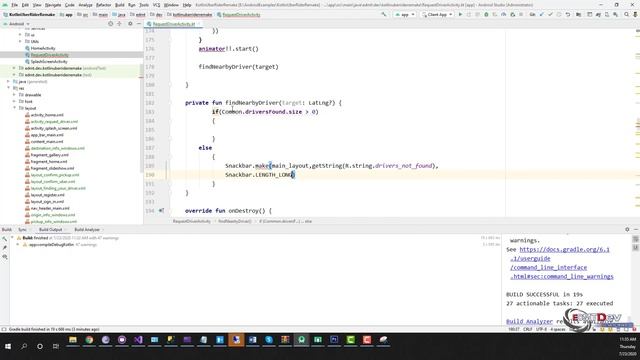Click the Debug app bug icon
Image resolution: width=640 pixels, height=360 pixels.
[x=486, y=14]
